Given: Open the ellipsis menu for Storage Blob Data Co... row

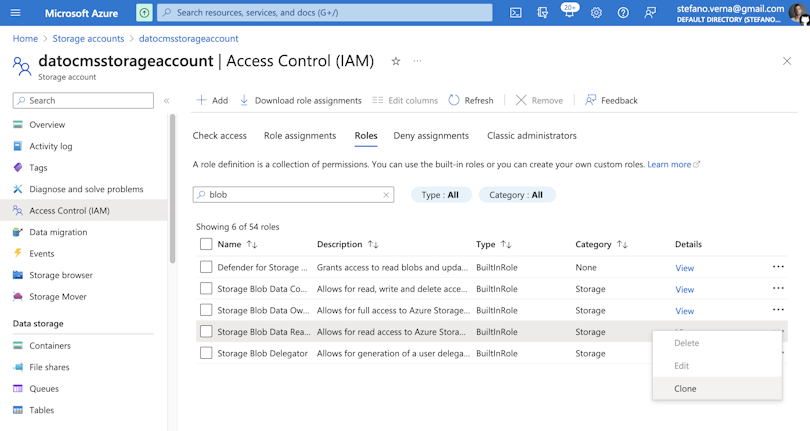Looking at the screenshot, I should 778,288.
